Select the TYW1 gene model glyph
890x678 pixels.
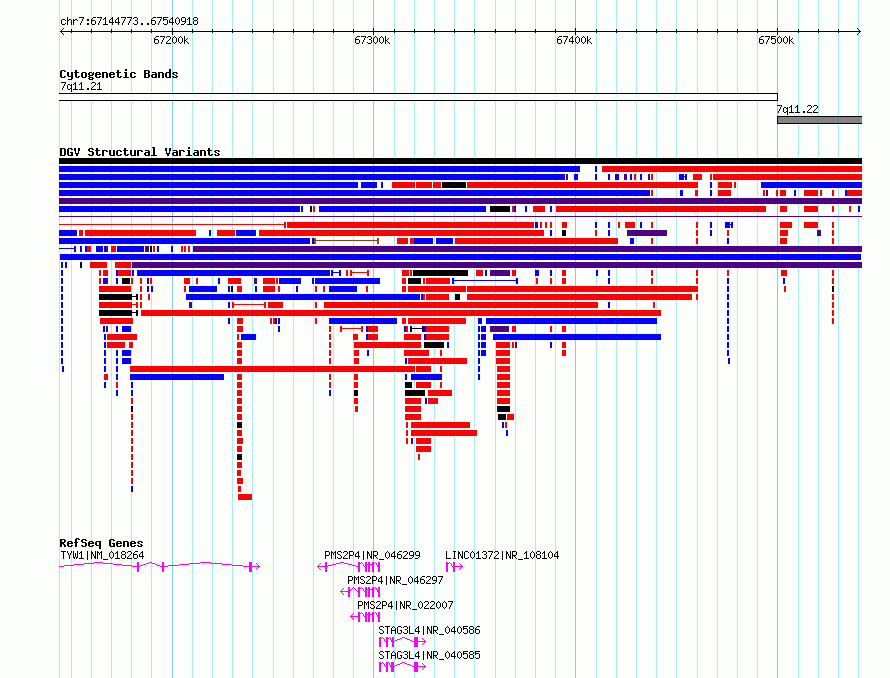click(x=159, y=566)
